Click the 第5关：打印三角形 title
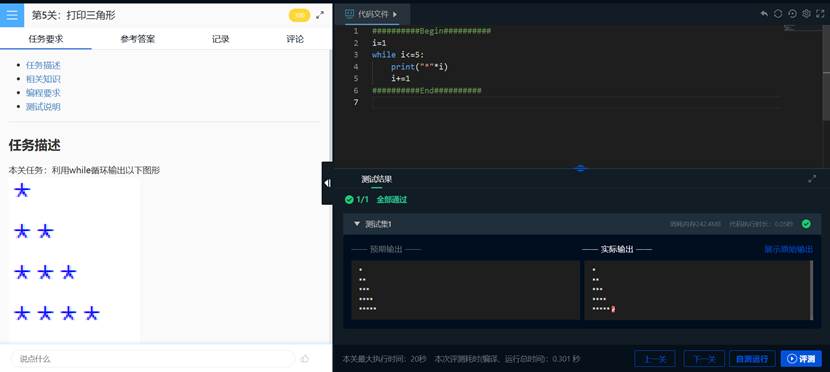Viewport: 830px width, 372px height. point(73,15)
